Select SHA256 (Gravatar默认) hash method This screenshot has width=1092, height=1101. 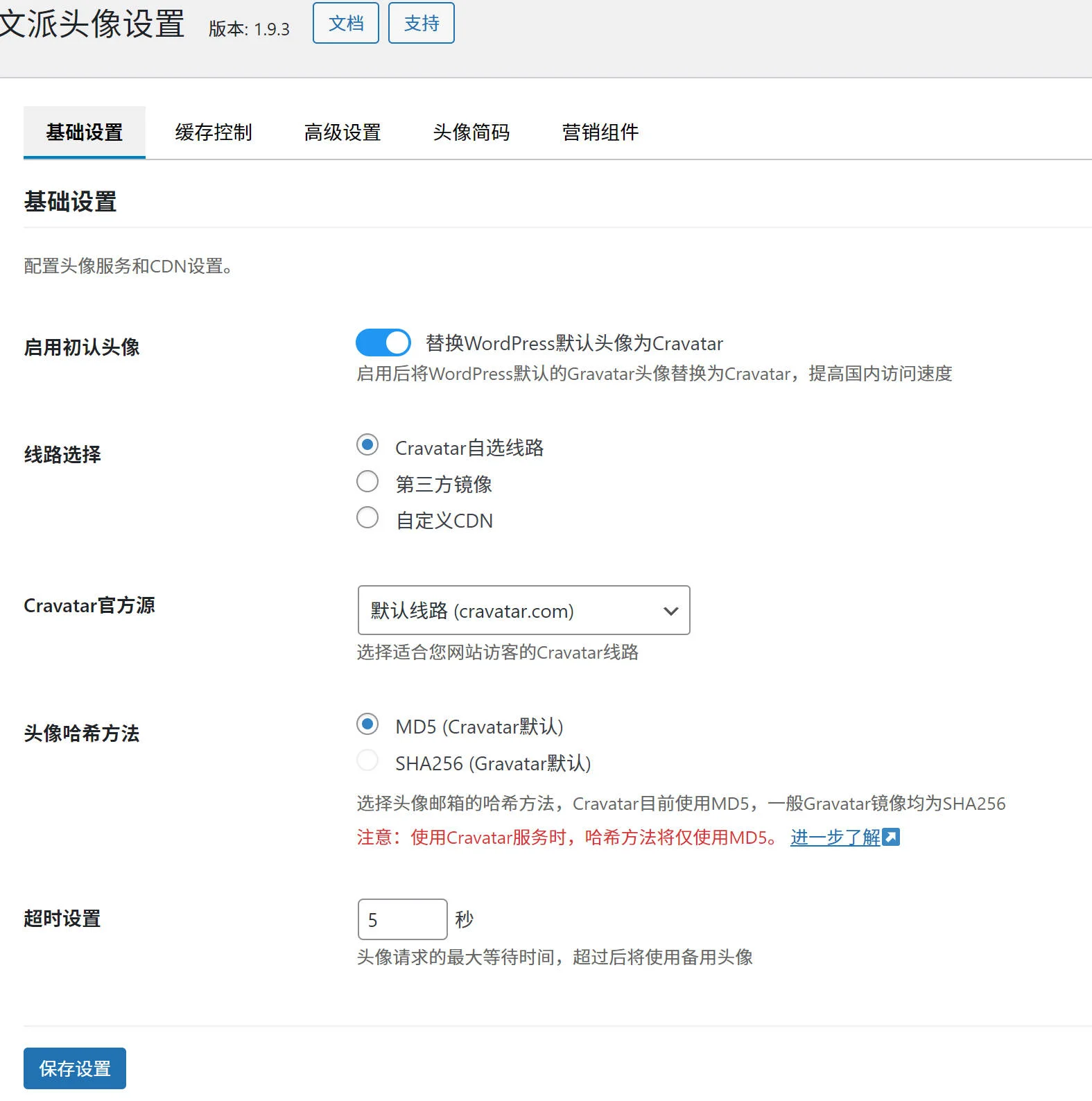367,760
